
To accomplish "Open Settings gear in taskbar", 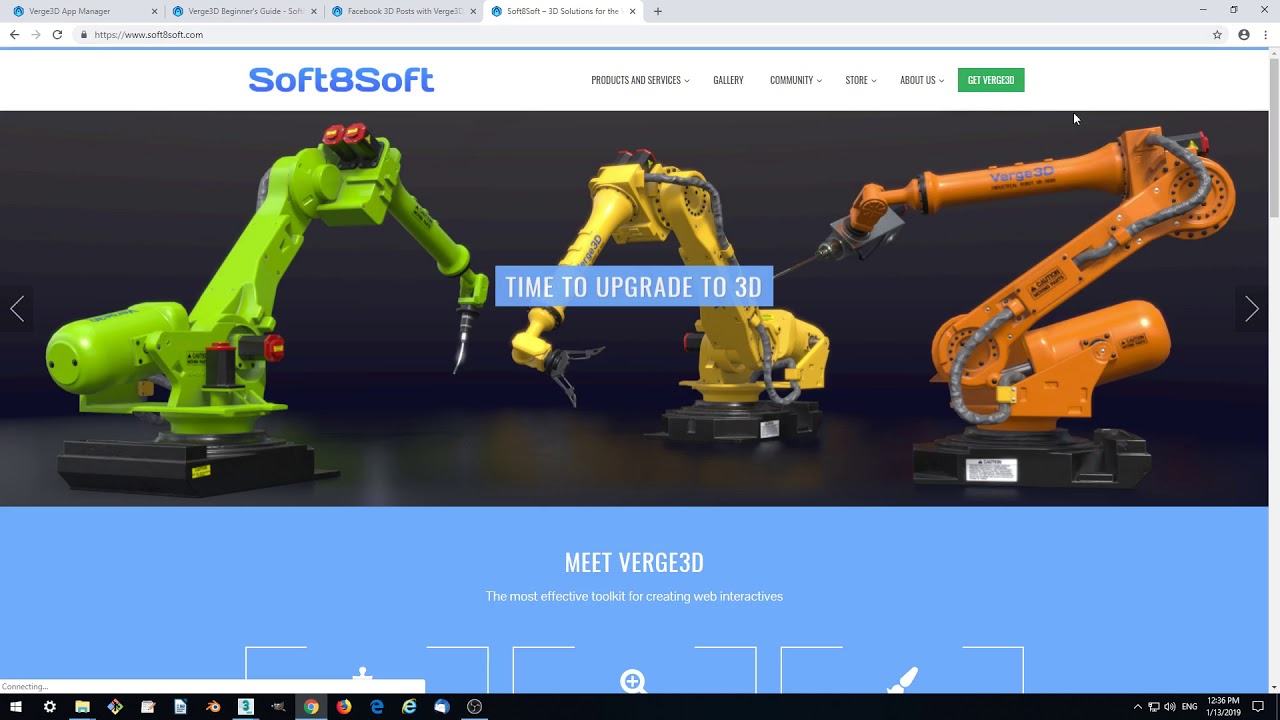I will pos(50,706).
